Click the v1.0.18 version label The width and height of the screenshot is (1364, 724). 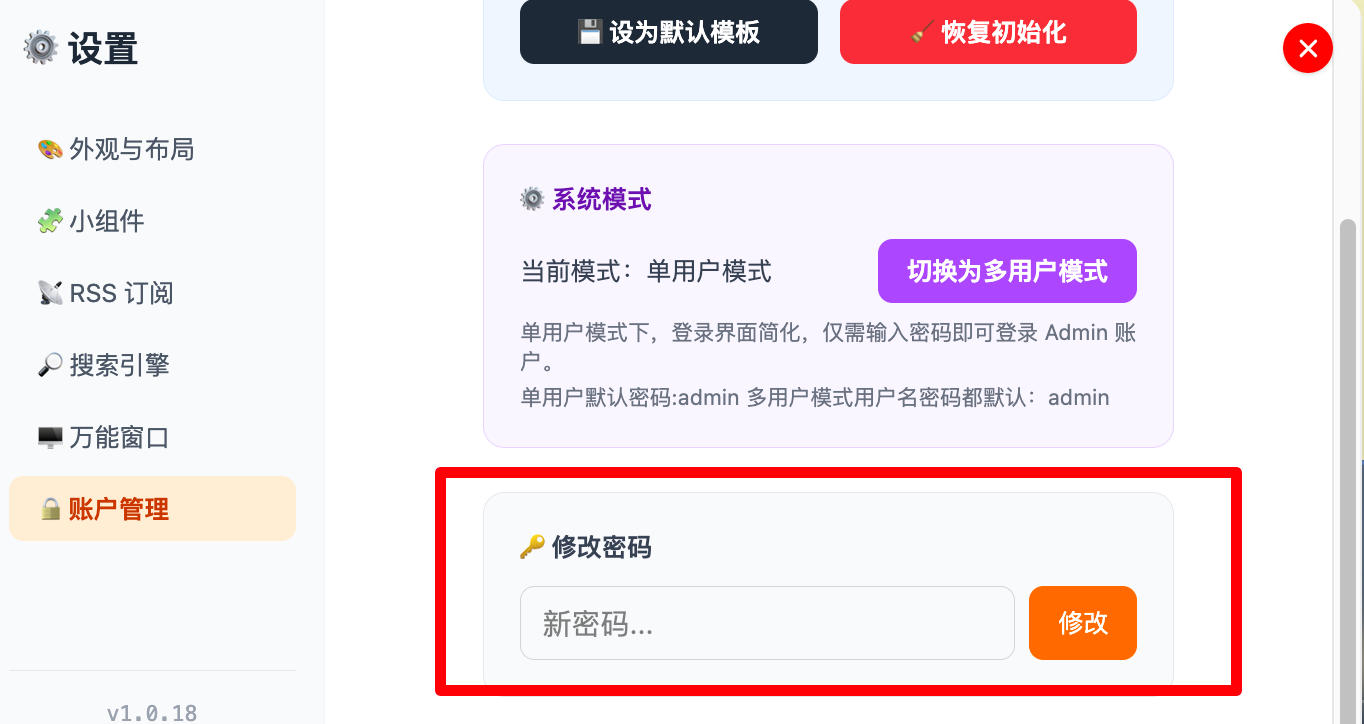pos(152,712)
